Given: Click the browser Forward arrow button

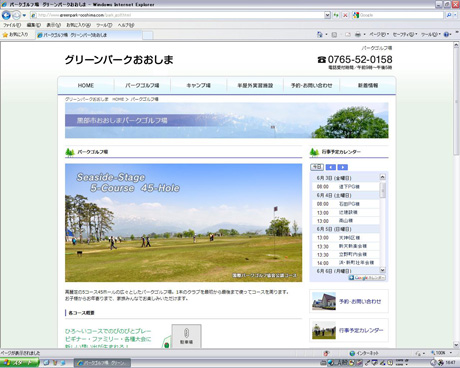Looking at the screenshot, I should coord(16,15).
